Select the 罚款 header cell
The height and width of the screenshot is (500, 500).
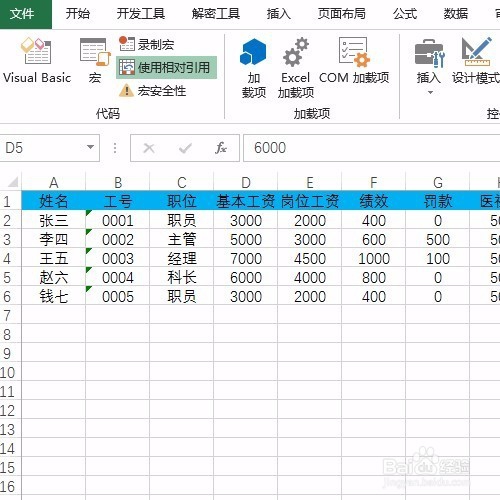point(438,201)
